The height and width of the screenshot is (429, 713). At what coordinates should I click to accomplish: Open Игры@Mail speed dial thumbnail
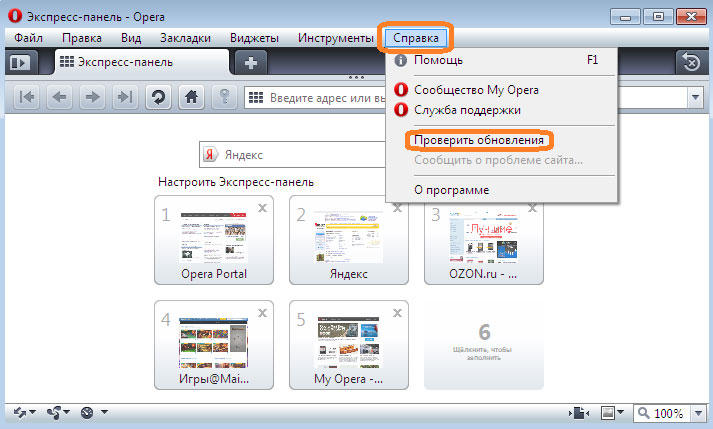click(214, 345)
